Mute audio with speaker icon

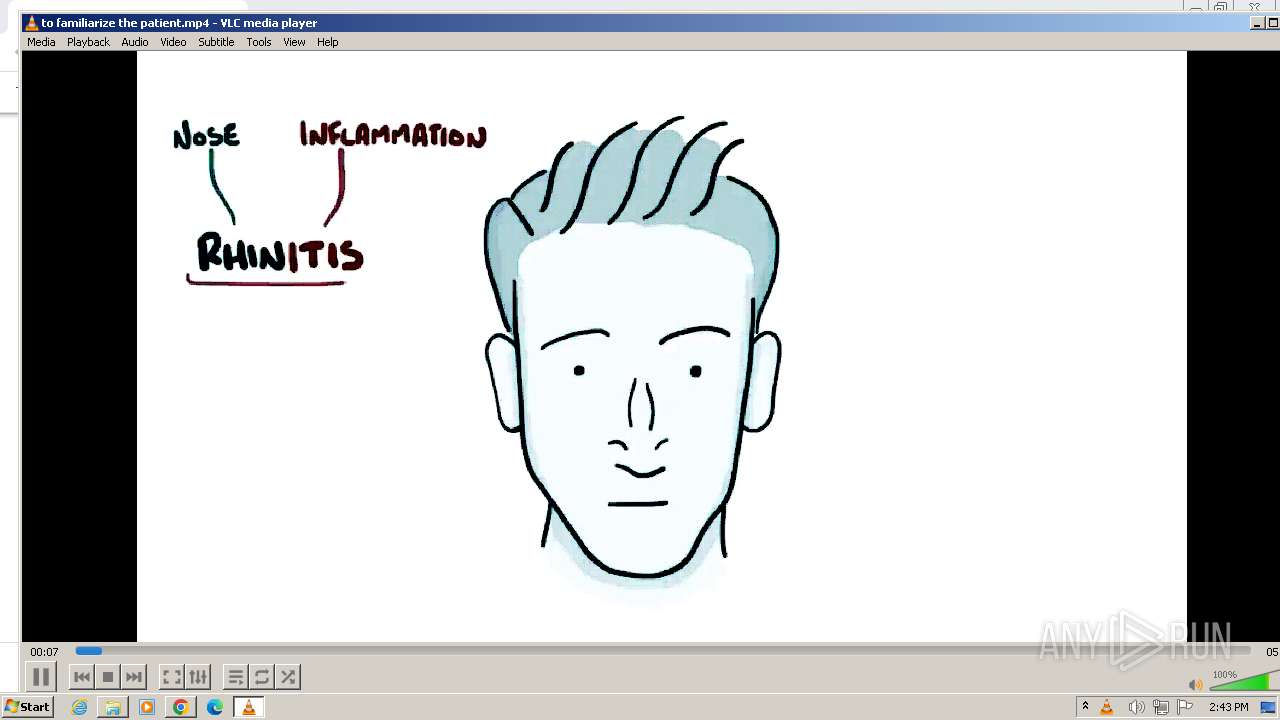point(1195,685)
